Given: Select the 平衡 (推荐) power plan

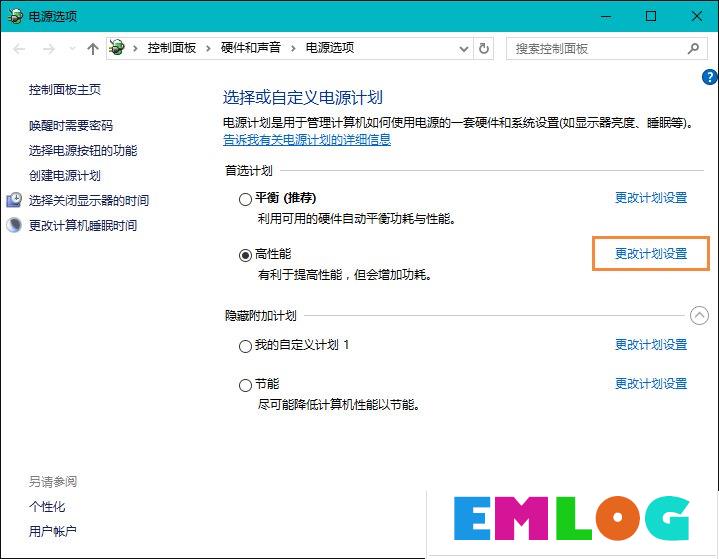Looking at the screenshot, I should click(x=245, y=199).
